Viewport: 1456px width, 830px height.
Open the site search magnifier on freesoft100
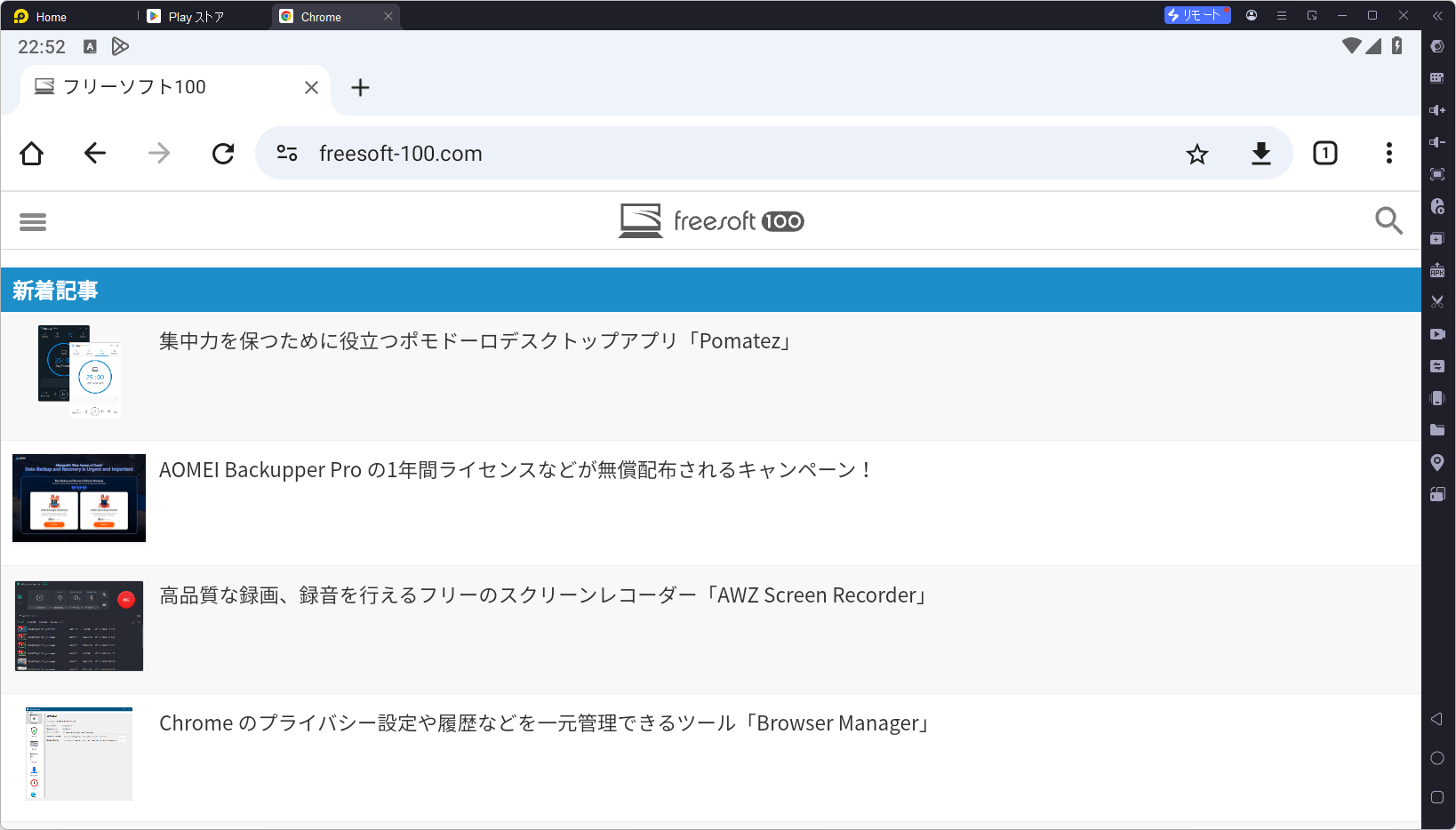click(1388, 220)
